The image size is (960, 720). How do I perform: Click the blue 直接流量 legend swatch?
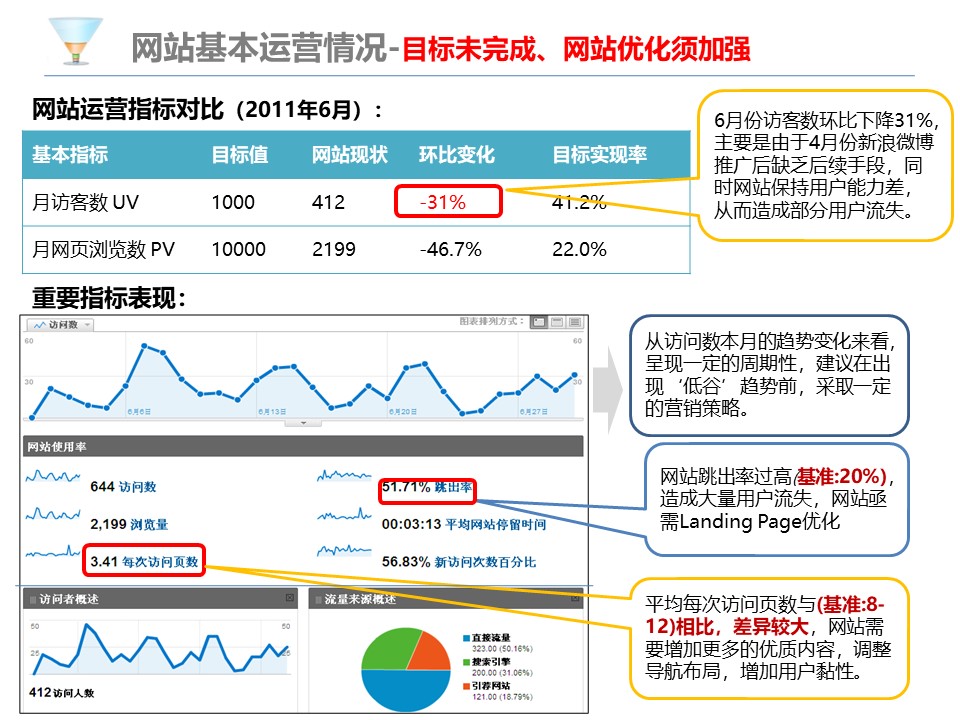[467, 638]
